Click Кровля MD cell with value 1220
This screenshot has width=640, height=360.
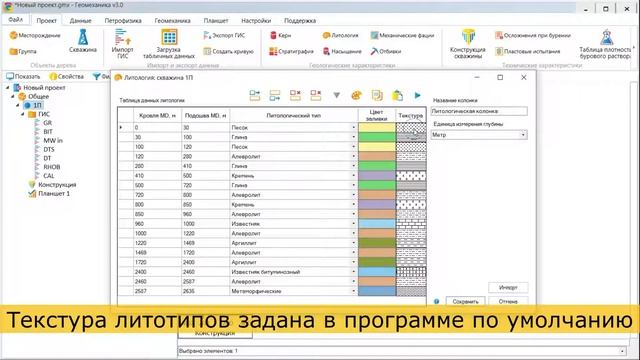(158, 243)
